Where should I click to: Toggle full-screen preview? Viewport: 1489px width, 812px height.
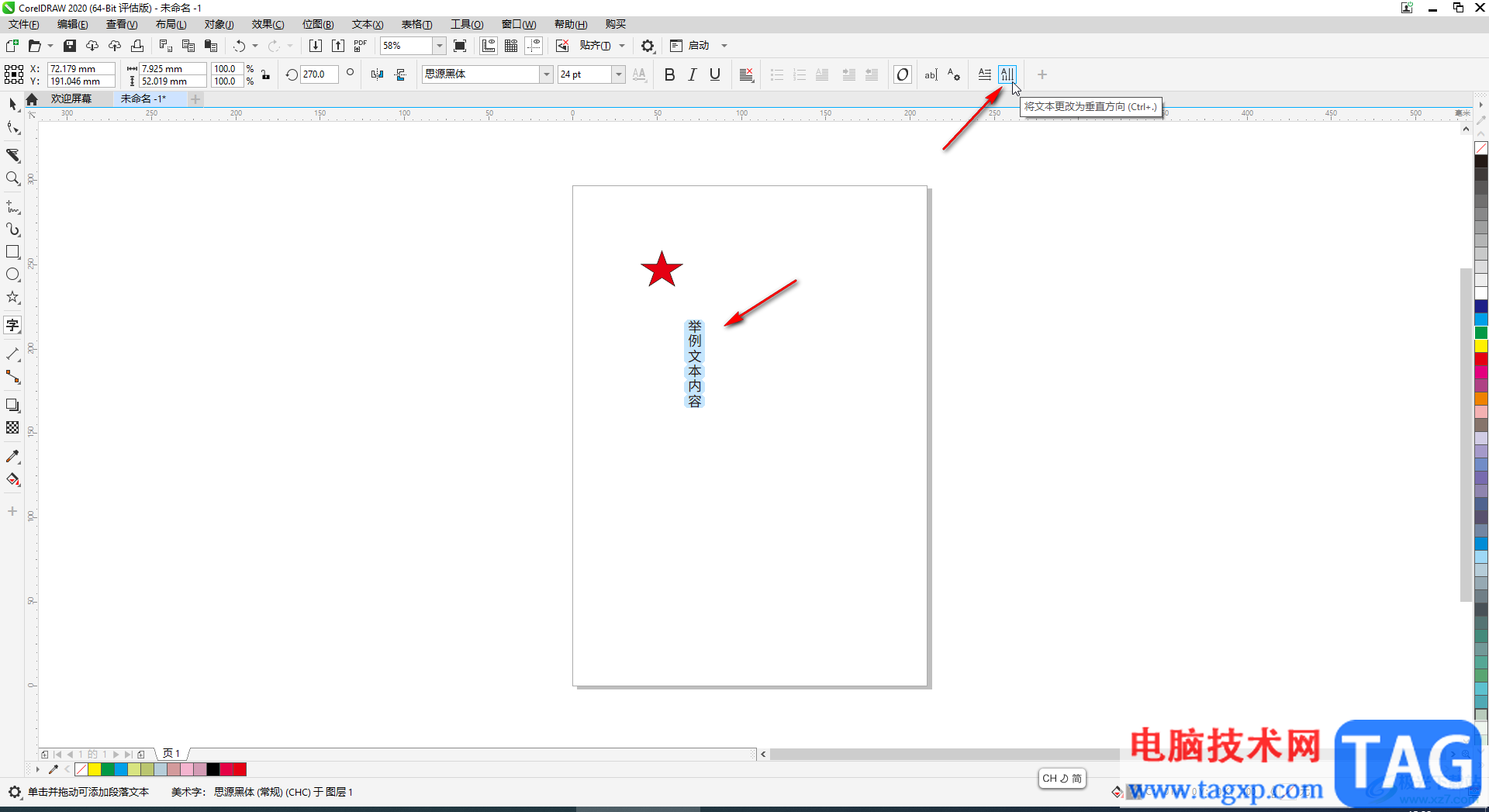(460, 46)
